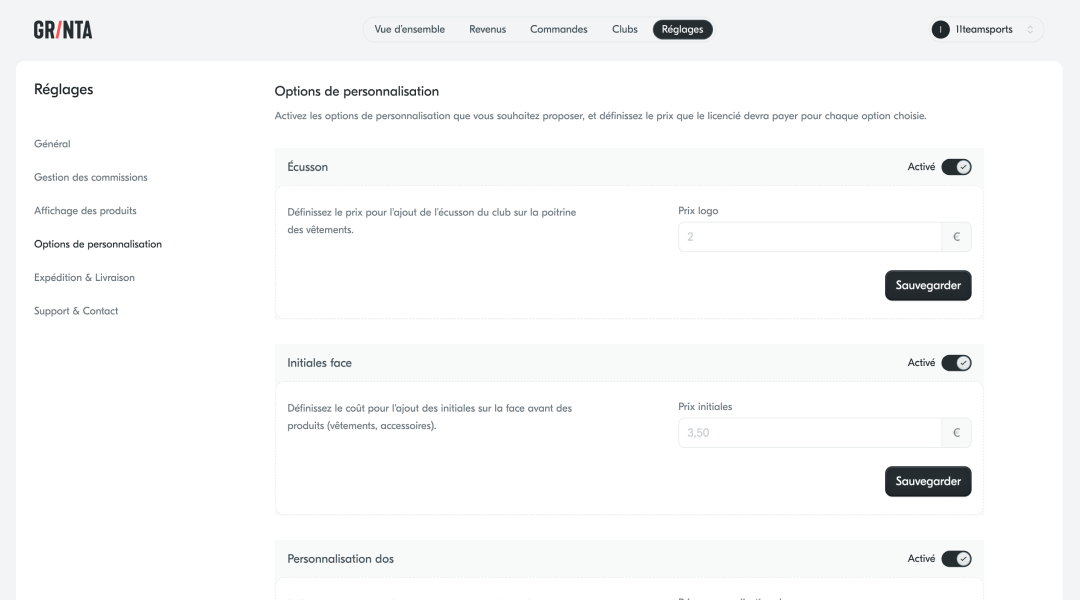Turn off the Initiales face toggle
This screenshot has width=1080, height=600.
click(x=956, y=363)
